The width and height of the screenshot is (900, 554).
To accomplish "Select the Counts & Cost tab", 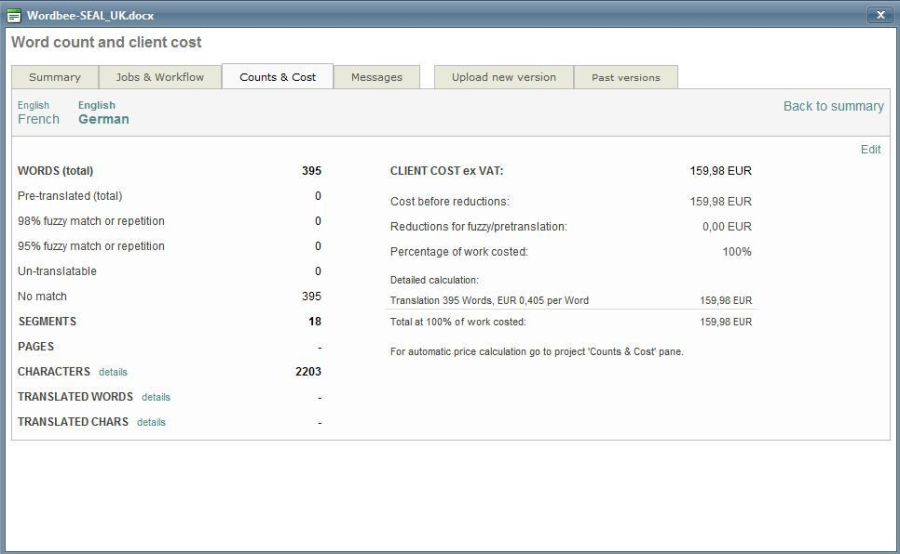I will pyautogui.click(x=277, y=78).
